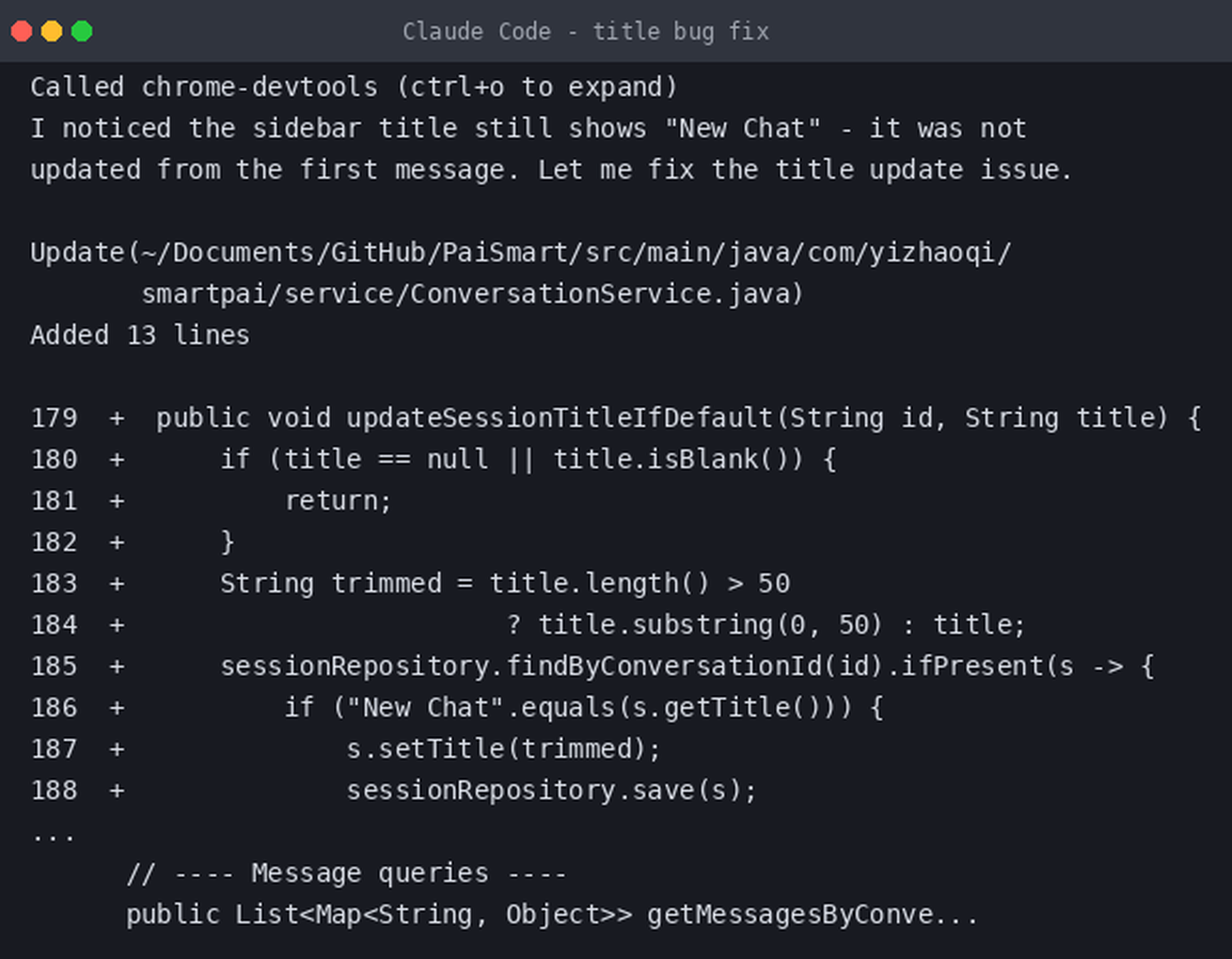This screenshot has width=1232, height=959.
Task: Expand the '...' truncated diff lines
Action: click(53, 833)
